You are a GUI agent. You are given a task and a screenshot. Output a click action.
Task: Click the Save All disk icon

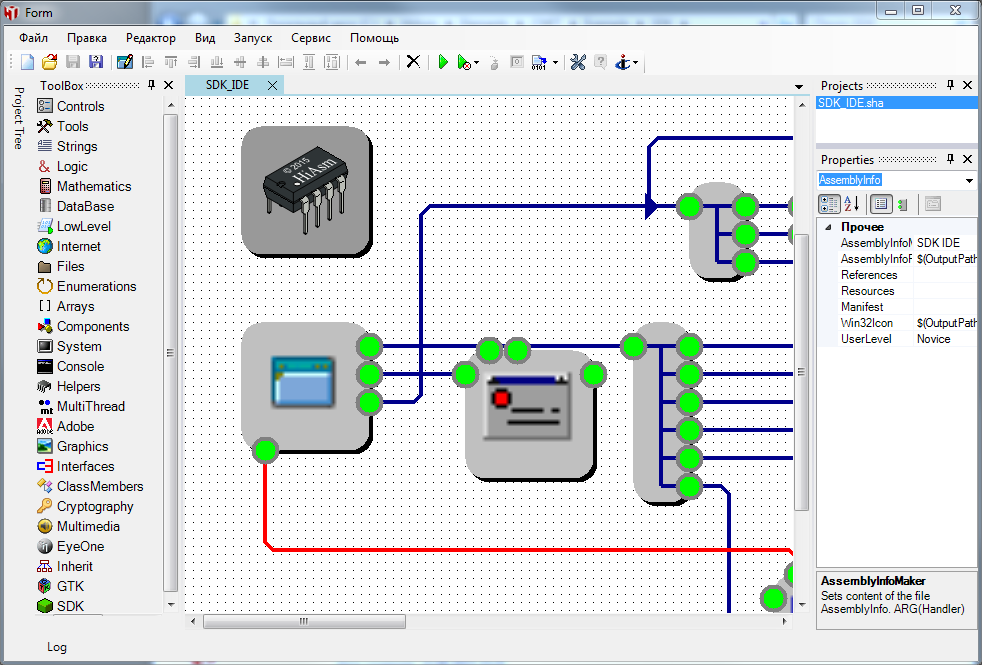[x=96, y=62]
